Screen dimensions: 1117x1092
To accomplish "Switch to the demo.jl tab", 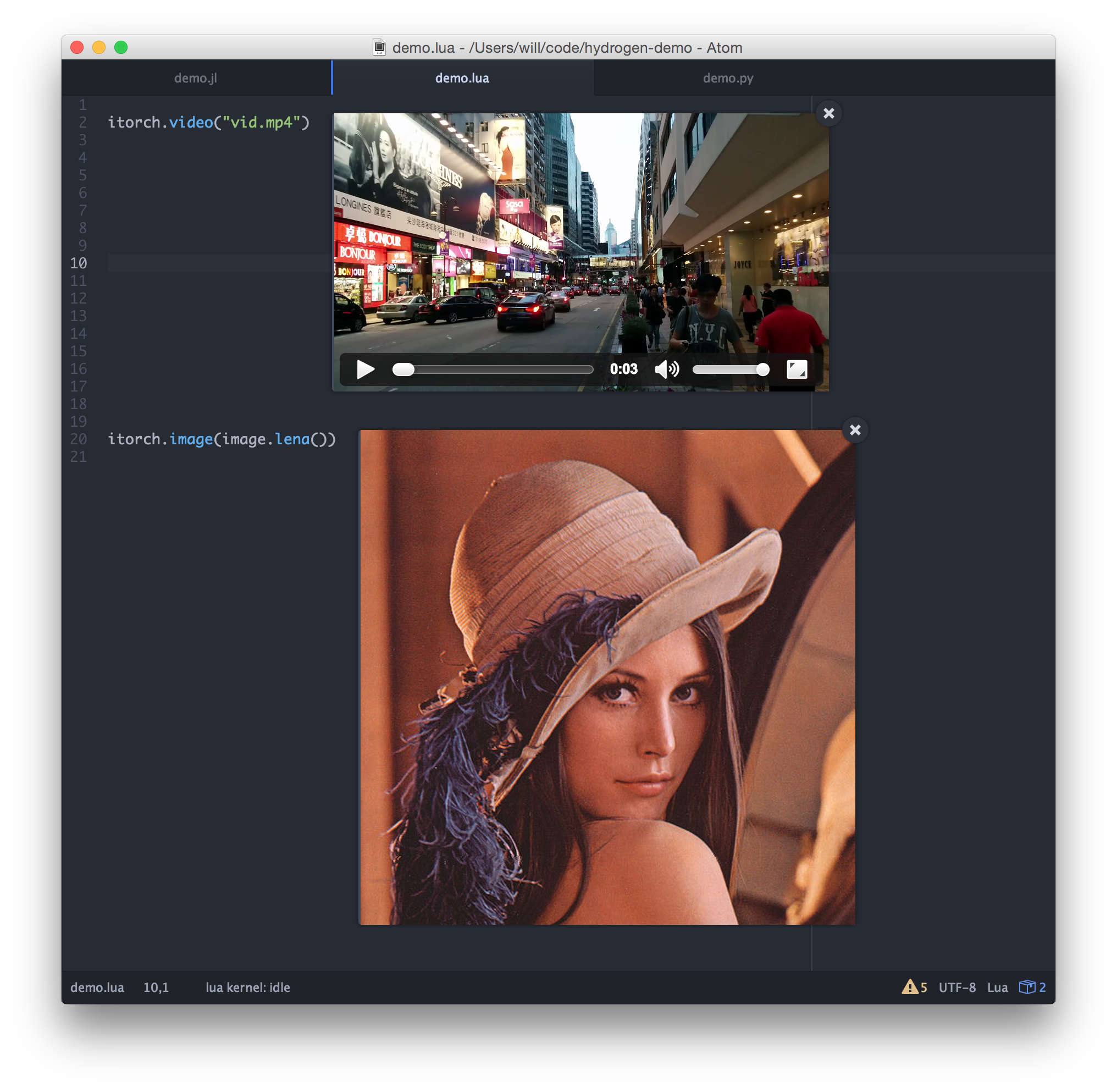I will (x=196, y=78).
